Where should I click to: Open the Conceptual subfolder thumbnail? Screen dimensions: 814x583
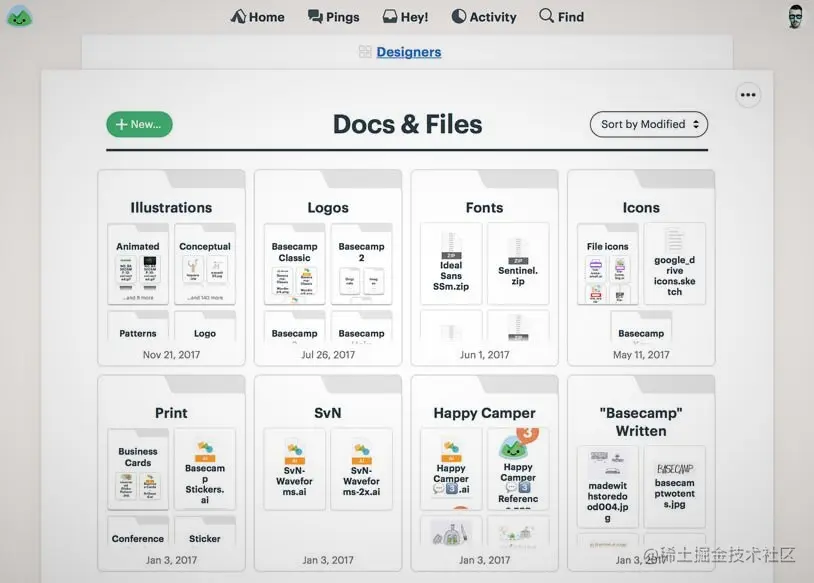[205, 264]
